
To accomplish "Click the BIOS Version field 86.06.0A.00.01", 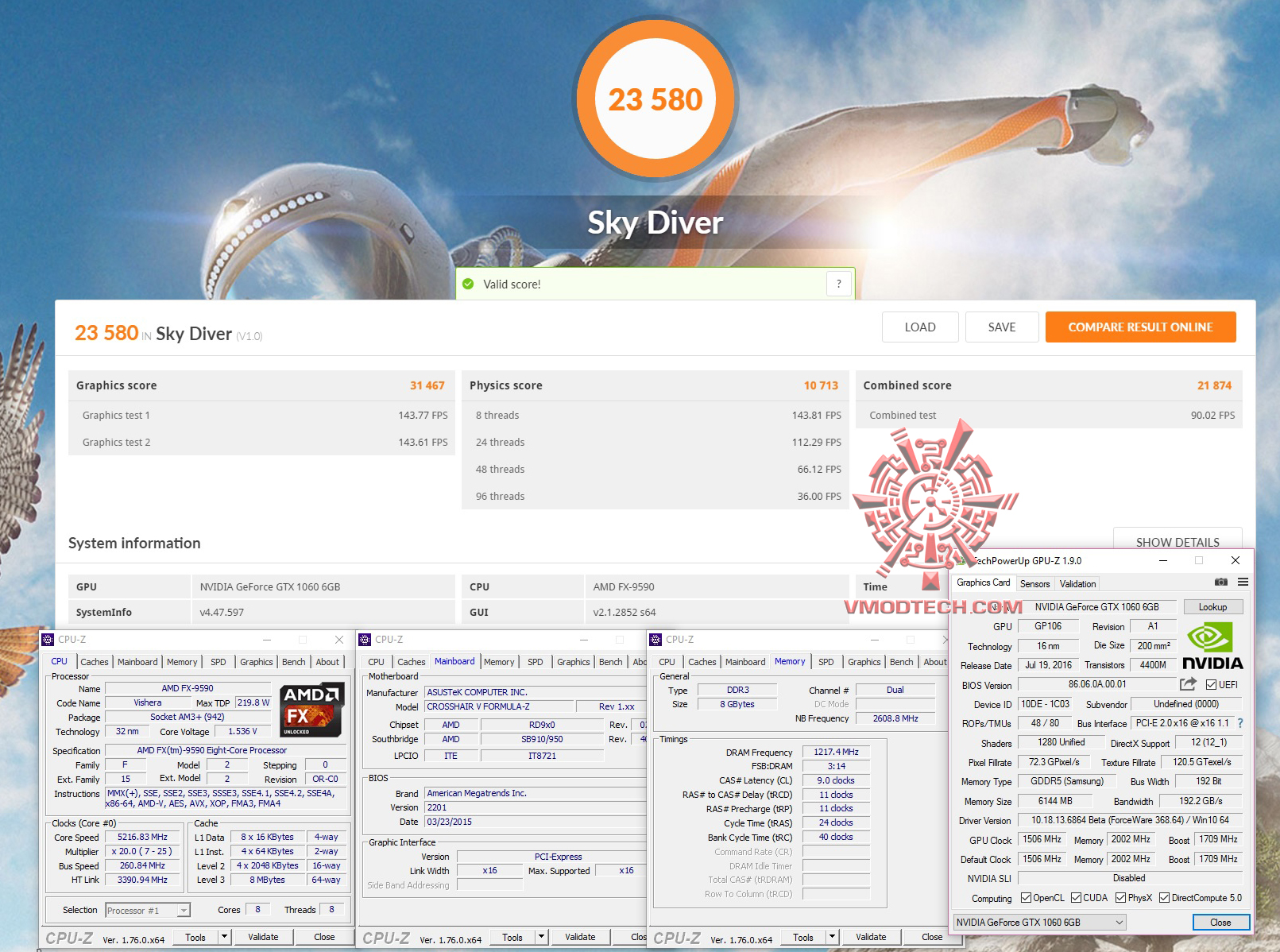I will click(x=1096, y=684).
